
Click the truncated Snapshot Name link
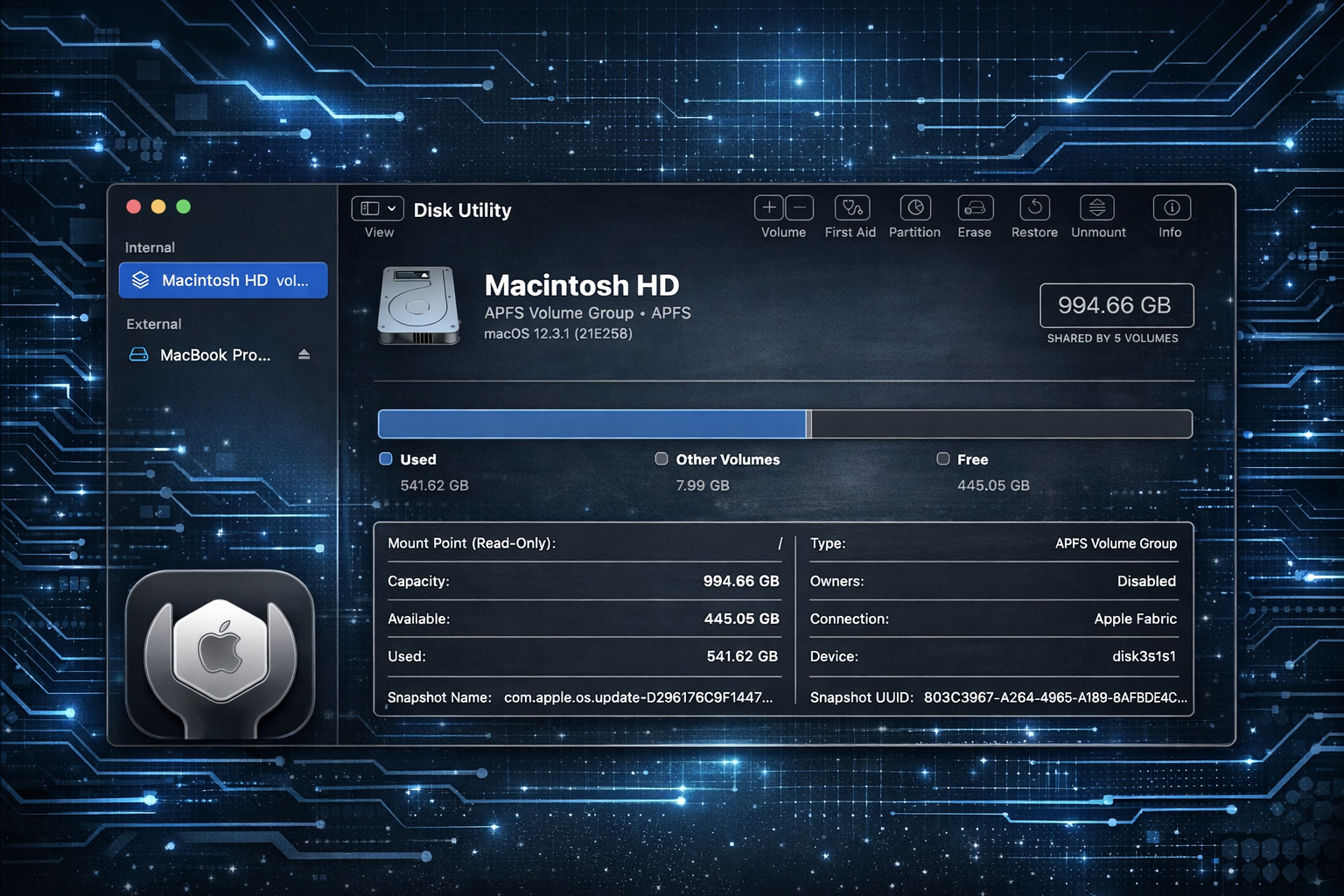click(638, 697)
